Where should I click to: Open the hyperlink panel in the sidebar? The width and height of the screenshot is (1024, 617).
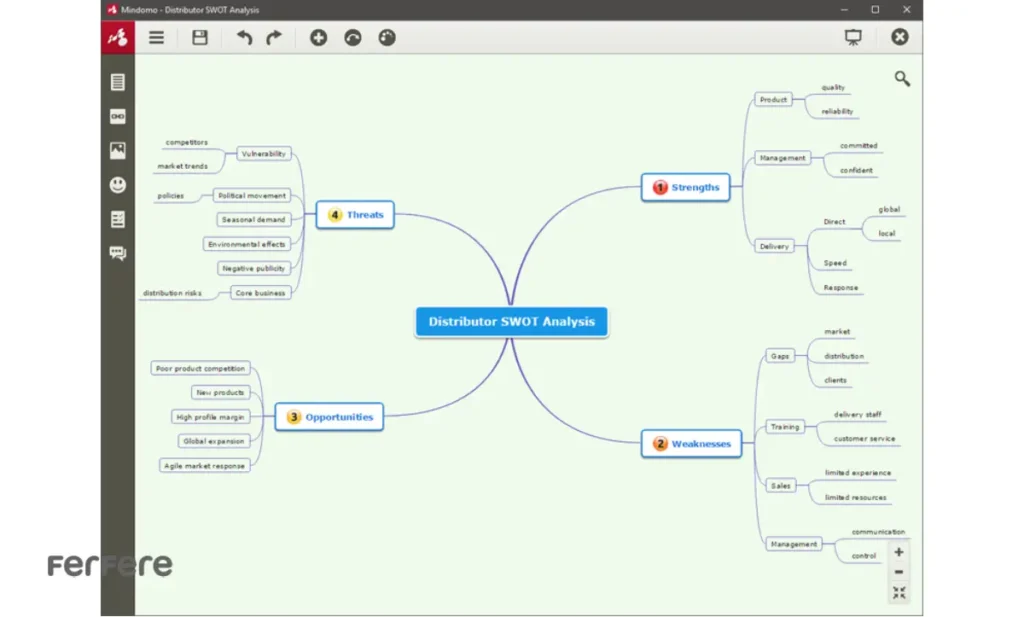point(118,117)
